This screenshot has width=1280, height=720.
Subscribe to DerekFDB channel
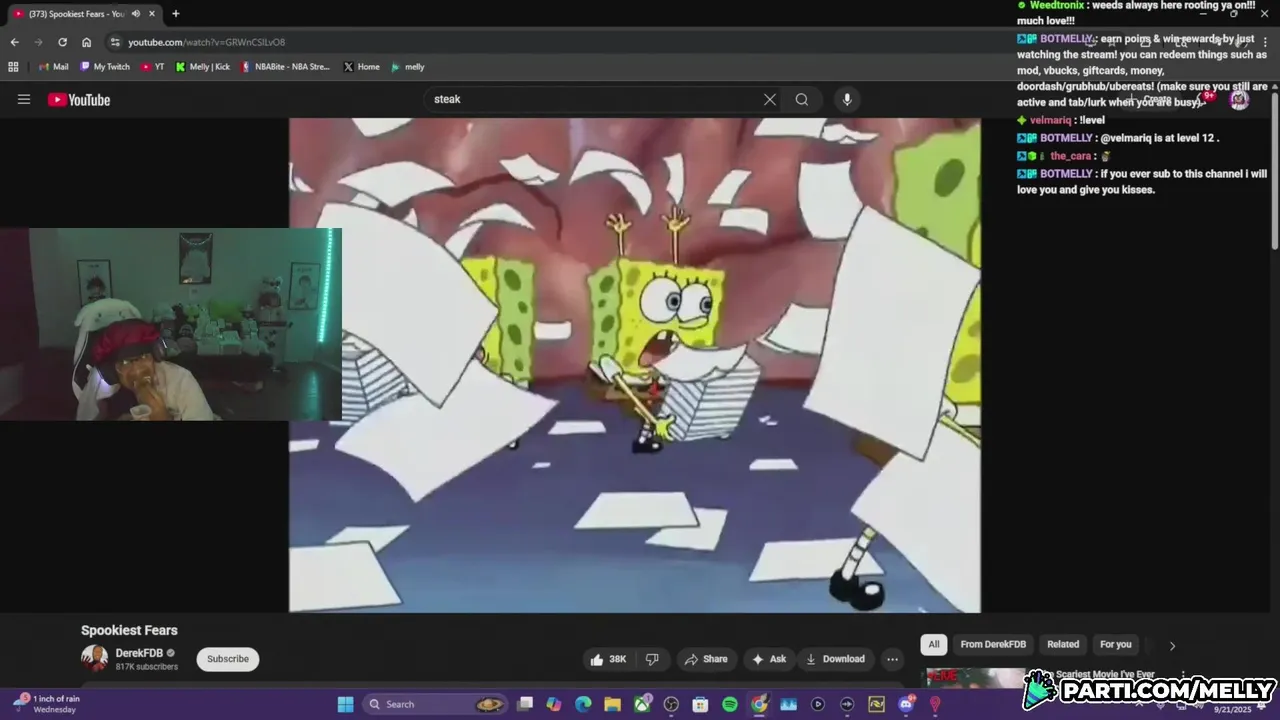tap(228, 659)
